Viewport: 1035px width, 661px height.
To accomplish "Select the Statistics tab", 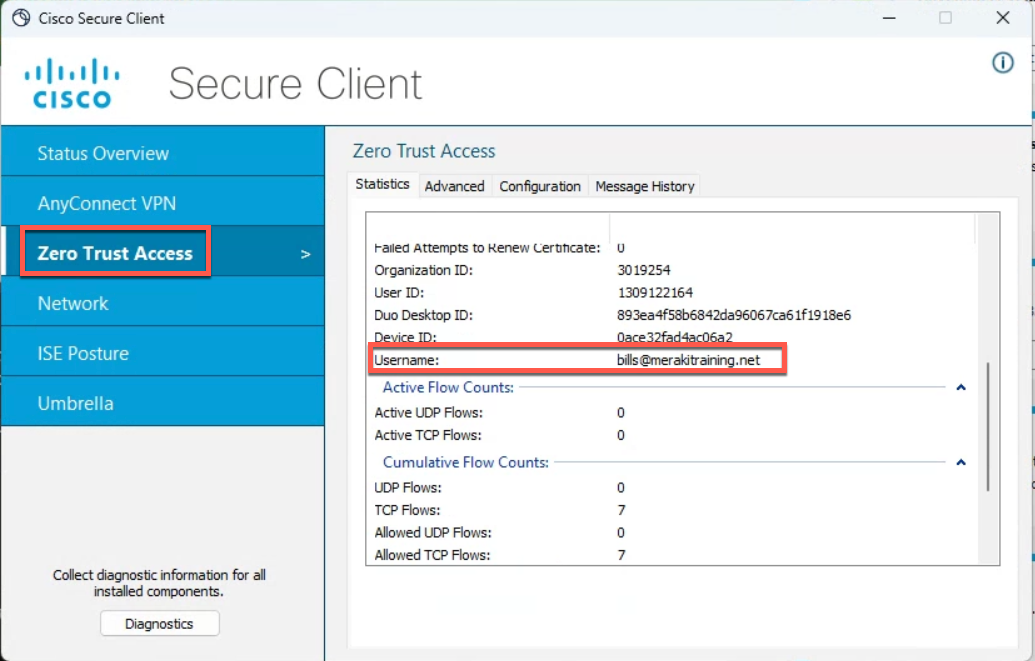I will click(x=381, y=184).
